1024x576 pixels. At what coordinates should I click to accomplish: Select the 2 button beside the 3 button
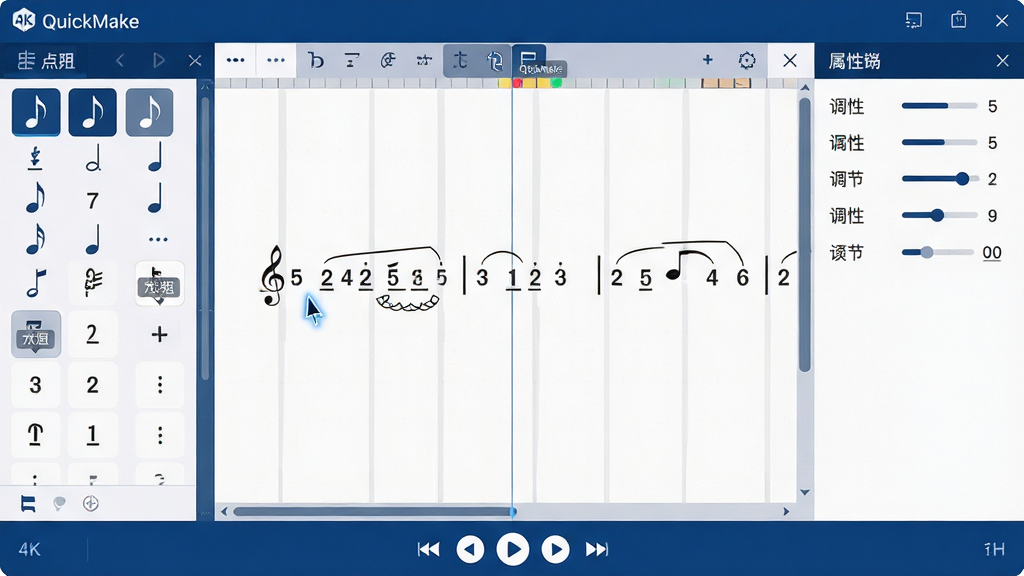point(93,385)
